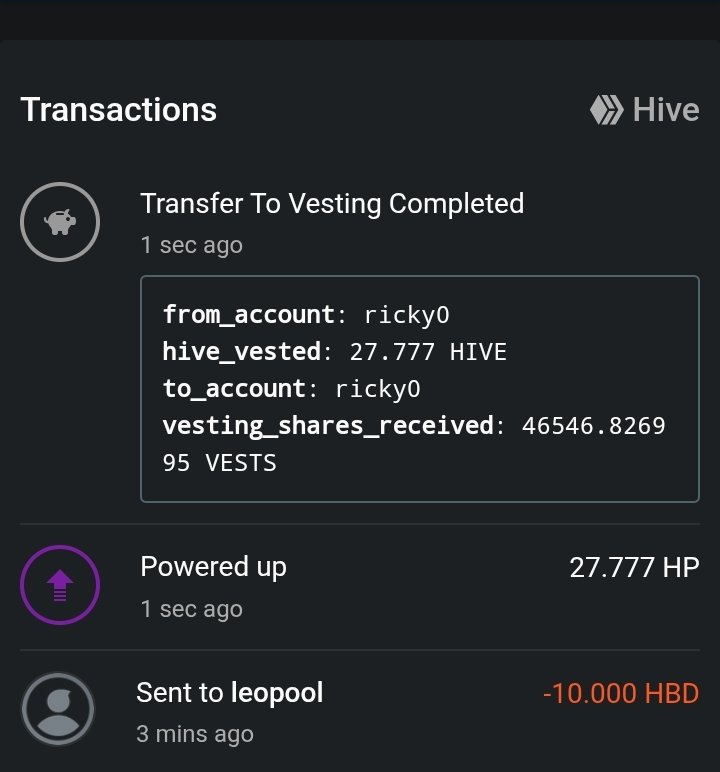Click the vesting transaction details box

click(x=420, y=389)
